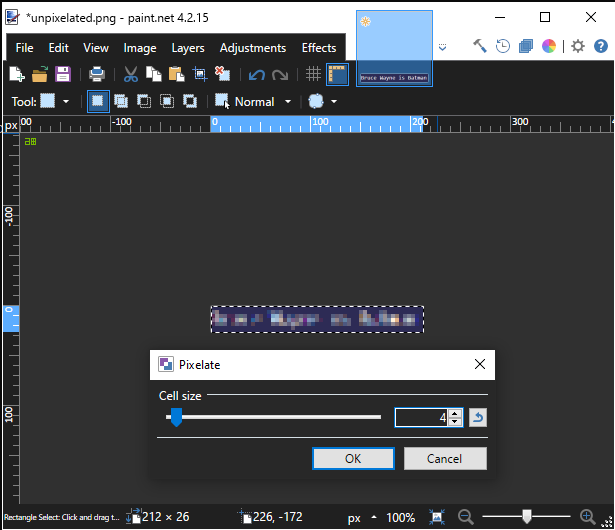This screenshot has height=530, width=615.
Task: Open the Edit menu
Action: coord(58,48)
